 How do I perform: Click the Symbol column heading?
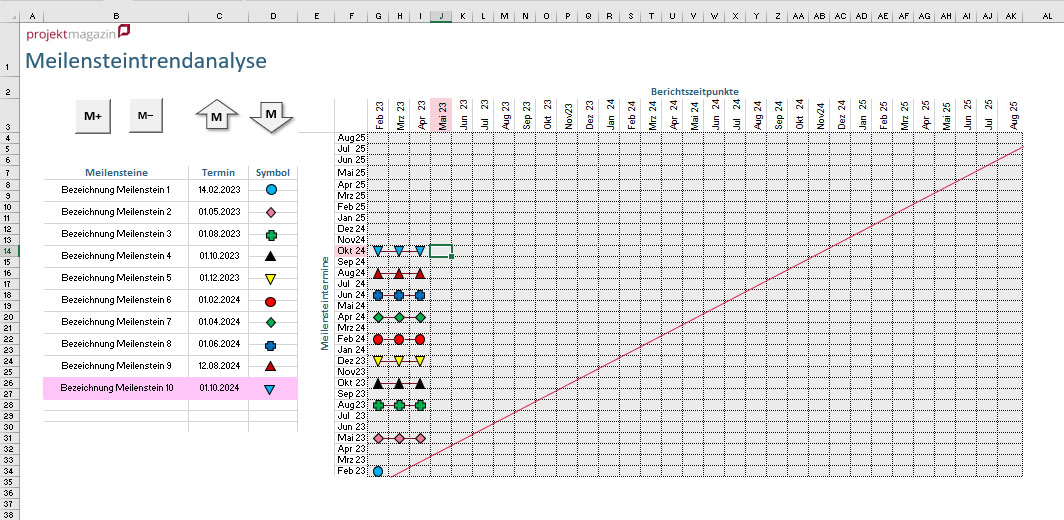point(272,172)
